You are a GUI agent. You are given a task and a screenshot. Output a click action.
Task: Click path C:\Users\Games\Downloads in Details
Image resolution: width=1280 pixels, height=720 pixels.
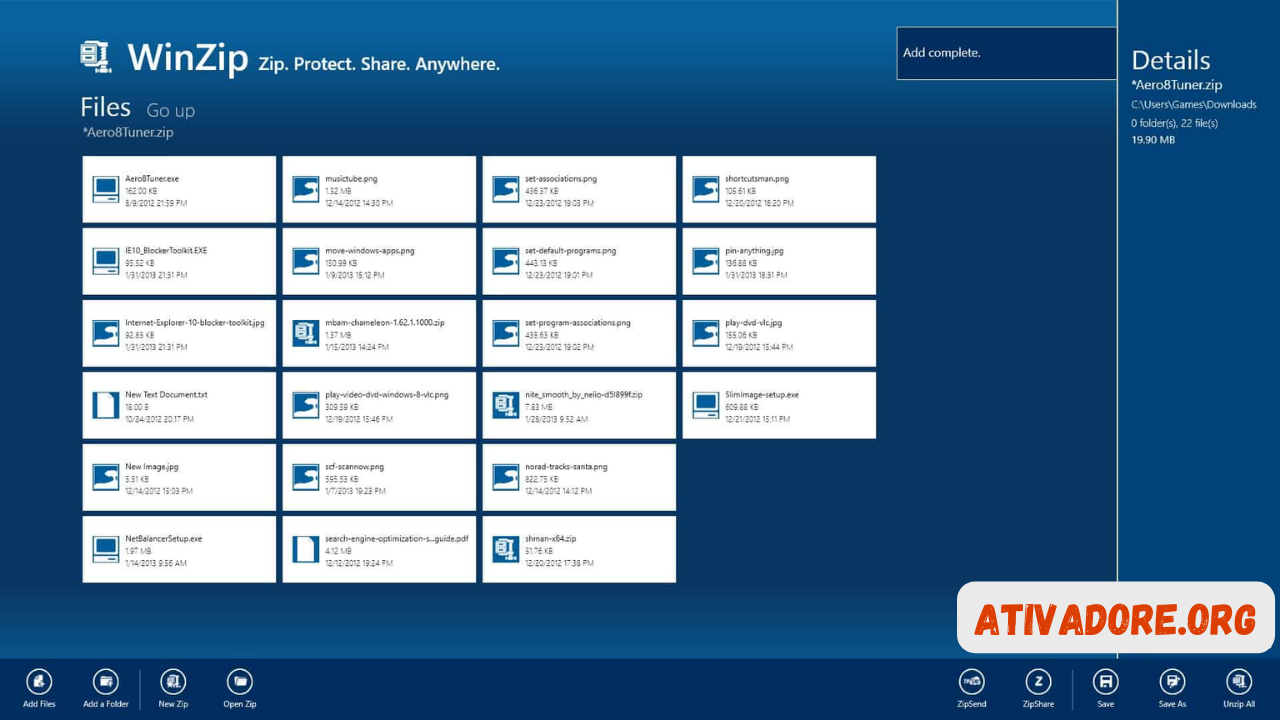point(1194,104)
